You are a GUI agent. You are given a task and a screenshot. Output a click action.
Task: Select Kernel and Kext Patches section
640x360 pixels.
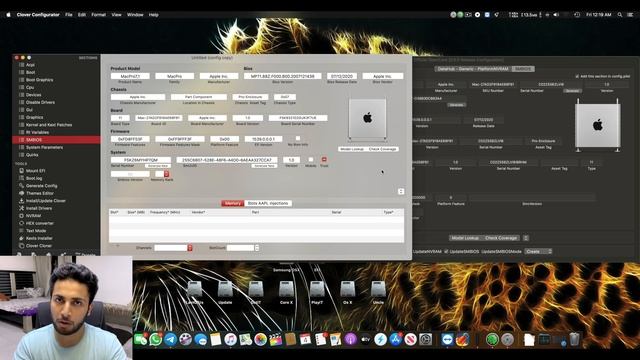click(x=49, y=125)
